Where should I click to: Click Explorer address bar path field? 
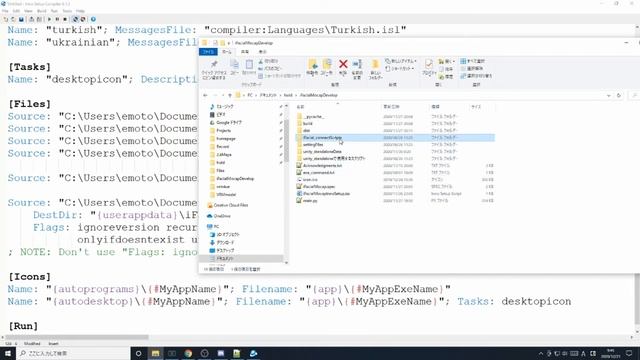(420, 95)
